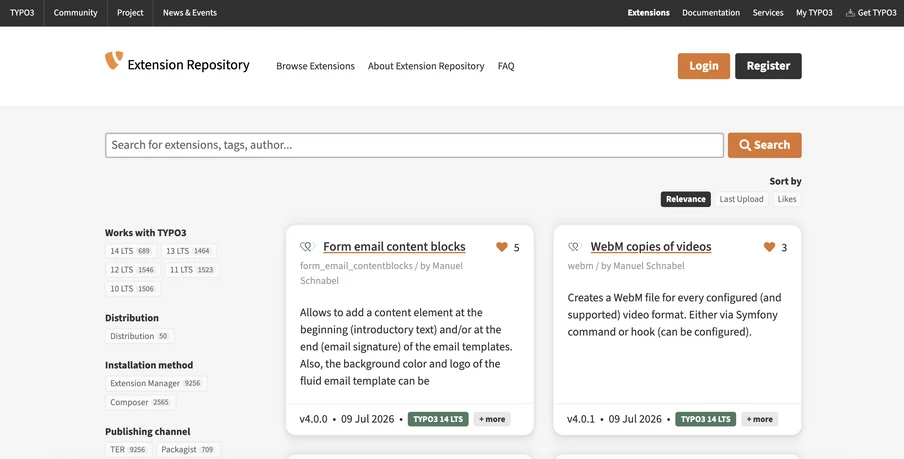Viewport: 904px width, 459px height.
Task: Sort results by Likes
Action: click(787, 199)
